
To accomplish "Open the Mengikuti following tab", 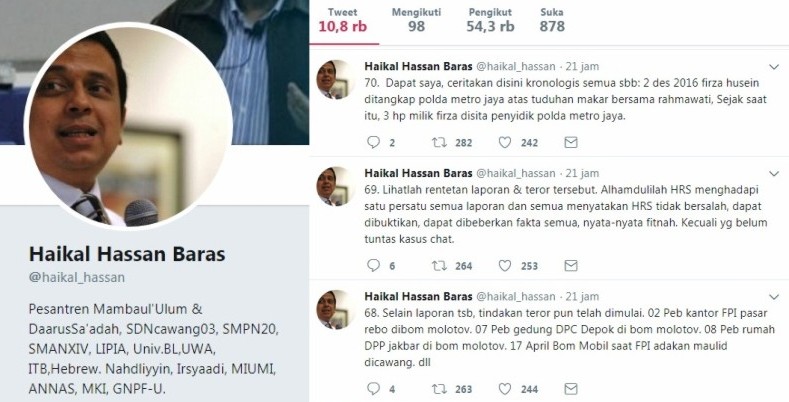I will click(416, 21).
